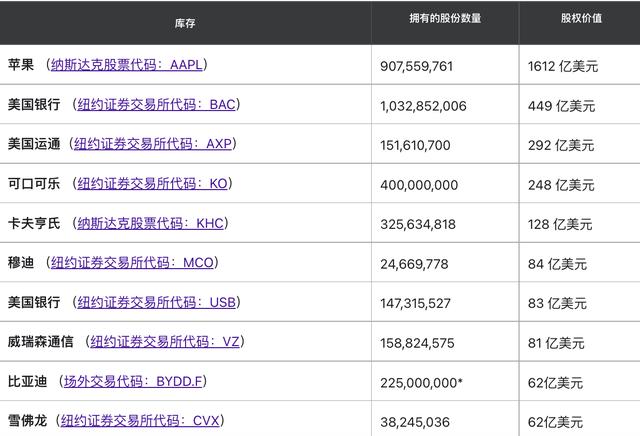Image resolution: width=640 pixels, height=436 pixels.
Task: Open the 纽约证券交易所代码: BAC link
Action: pyautogui.click(x=156, y=105)
